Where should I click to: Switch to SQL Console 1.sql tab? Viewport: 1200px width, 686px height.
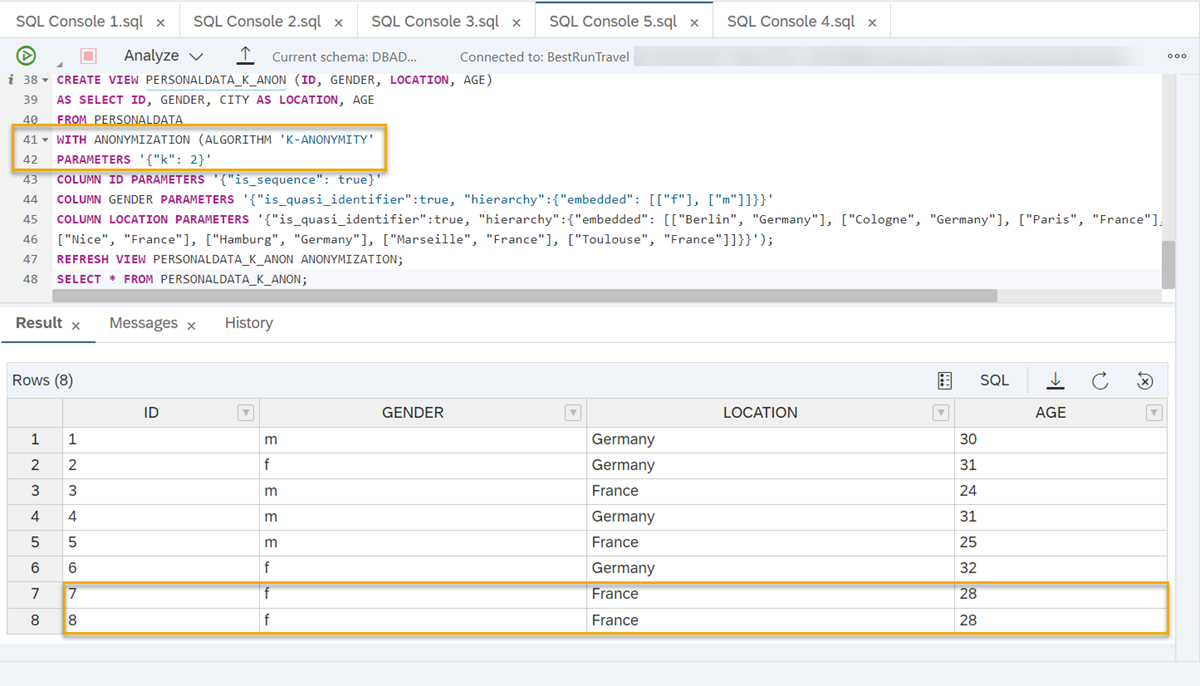point(79,21)
